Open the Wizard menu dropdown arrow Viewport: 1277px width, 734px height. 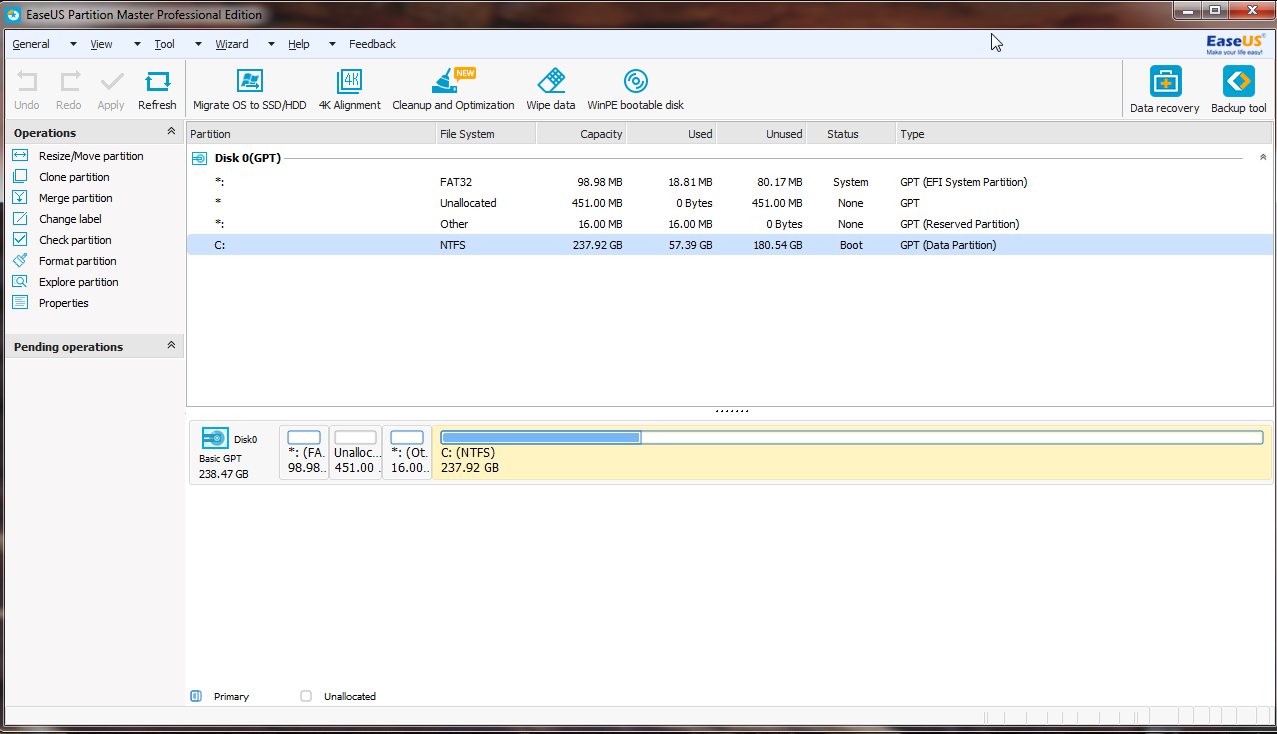point(271,44)
